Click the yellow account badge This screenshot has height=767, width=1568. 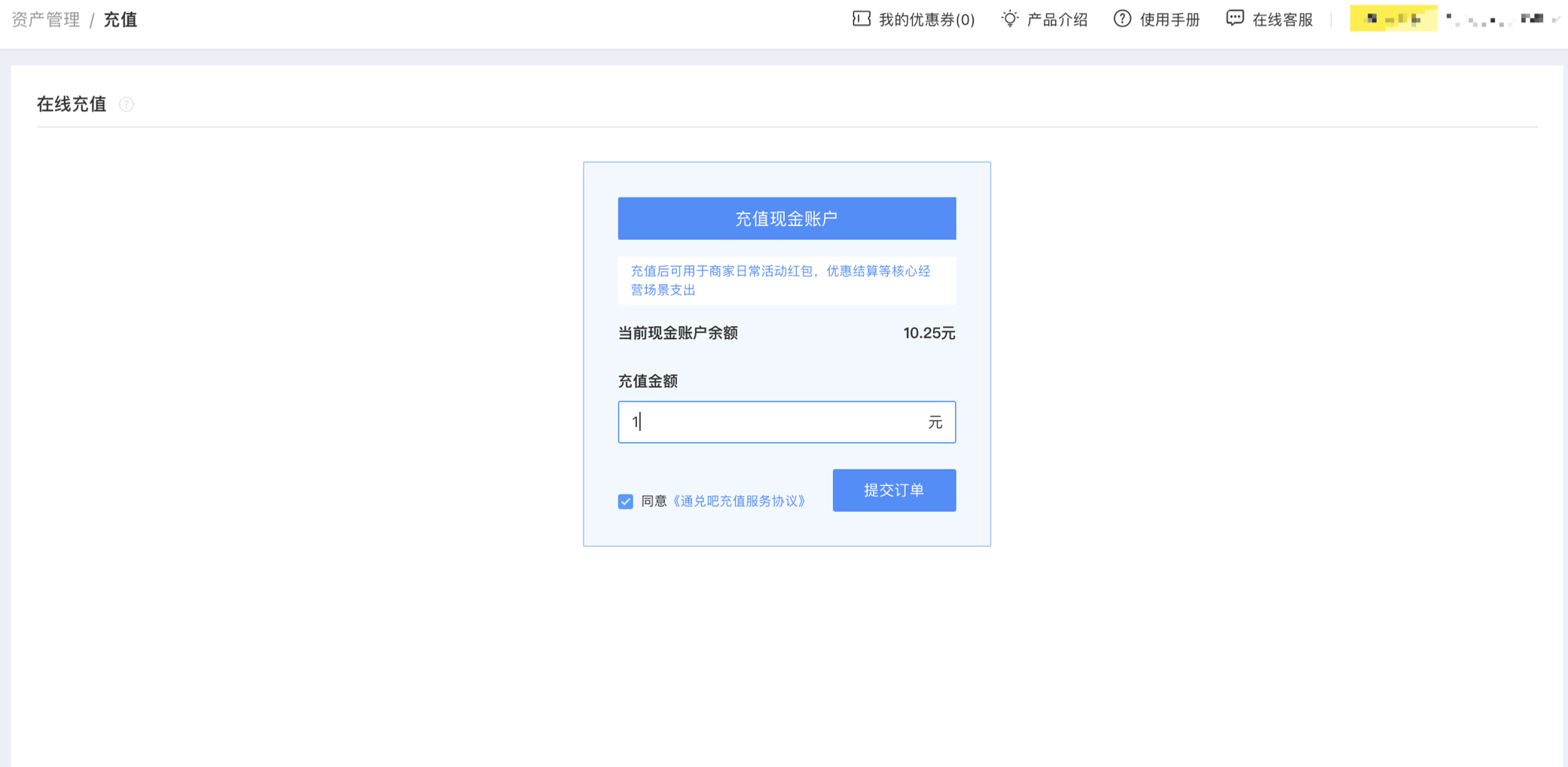tap(1393, 19)
